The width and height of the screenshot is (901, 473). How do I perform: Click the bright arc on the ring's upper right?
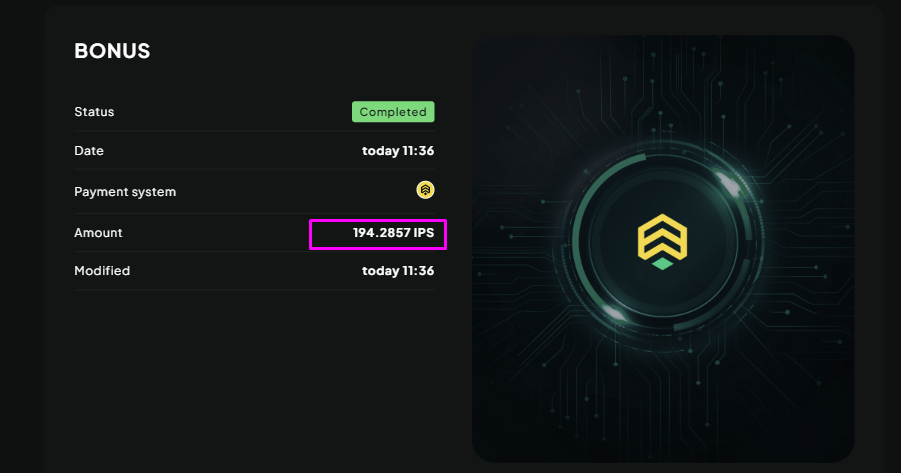729,183
